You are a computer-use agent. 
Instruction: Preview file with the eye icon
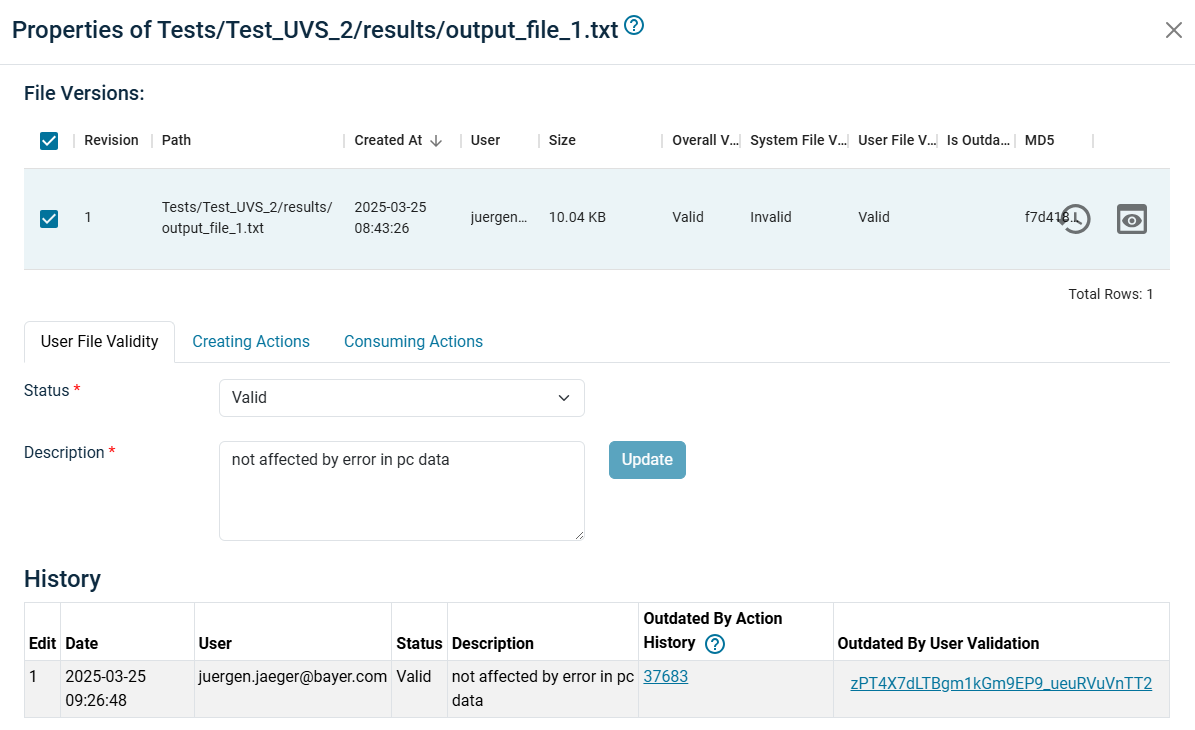click(1131, 219)
